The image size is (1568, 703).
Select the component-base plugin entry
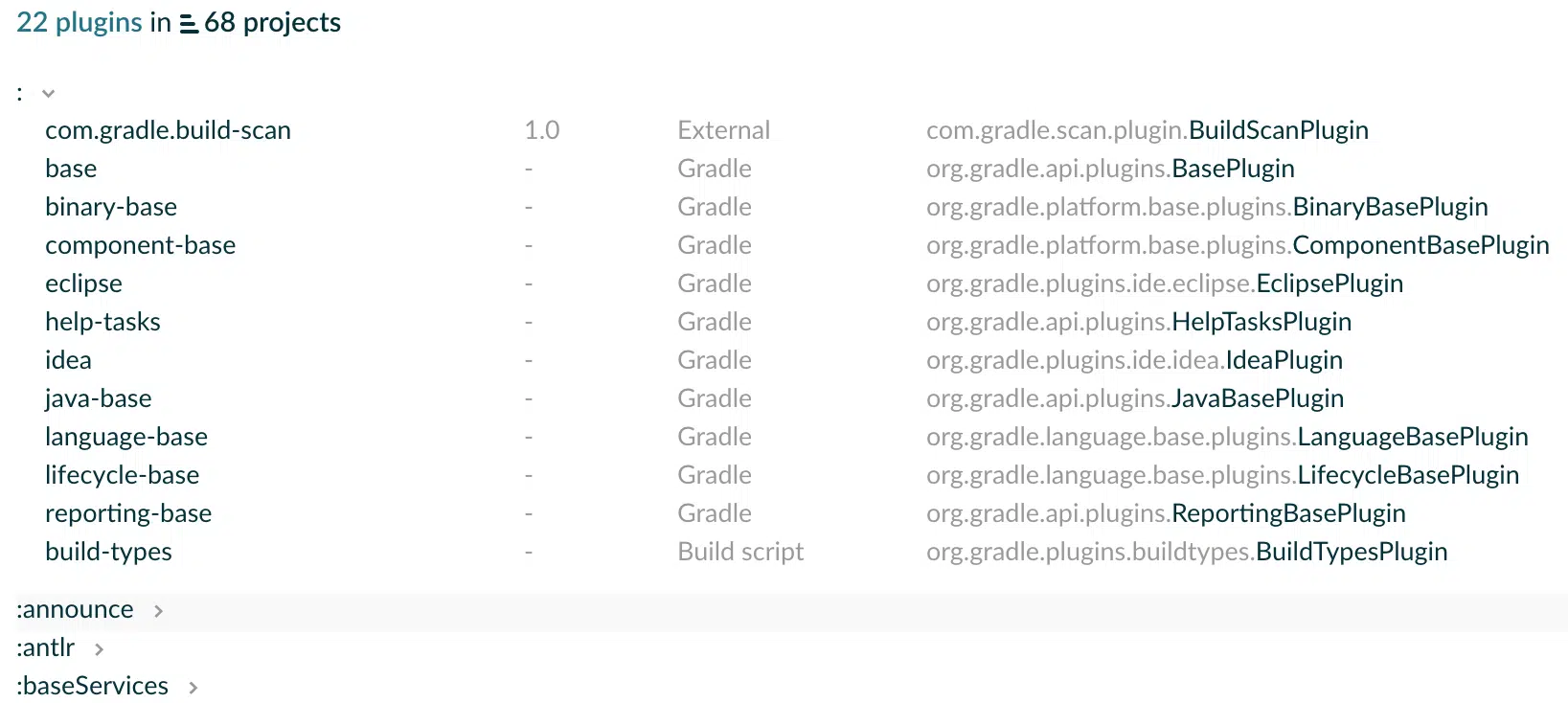pos(140,245)
